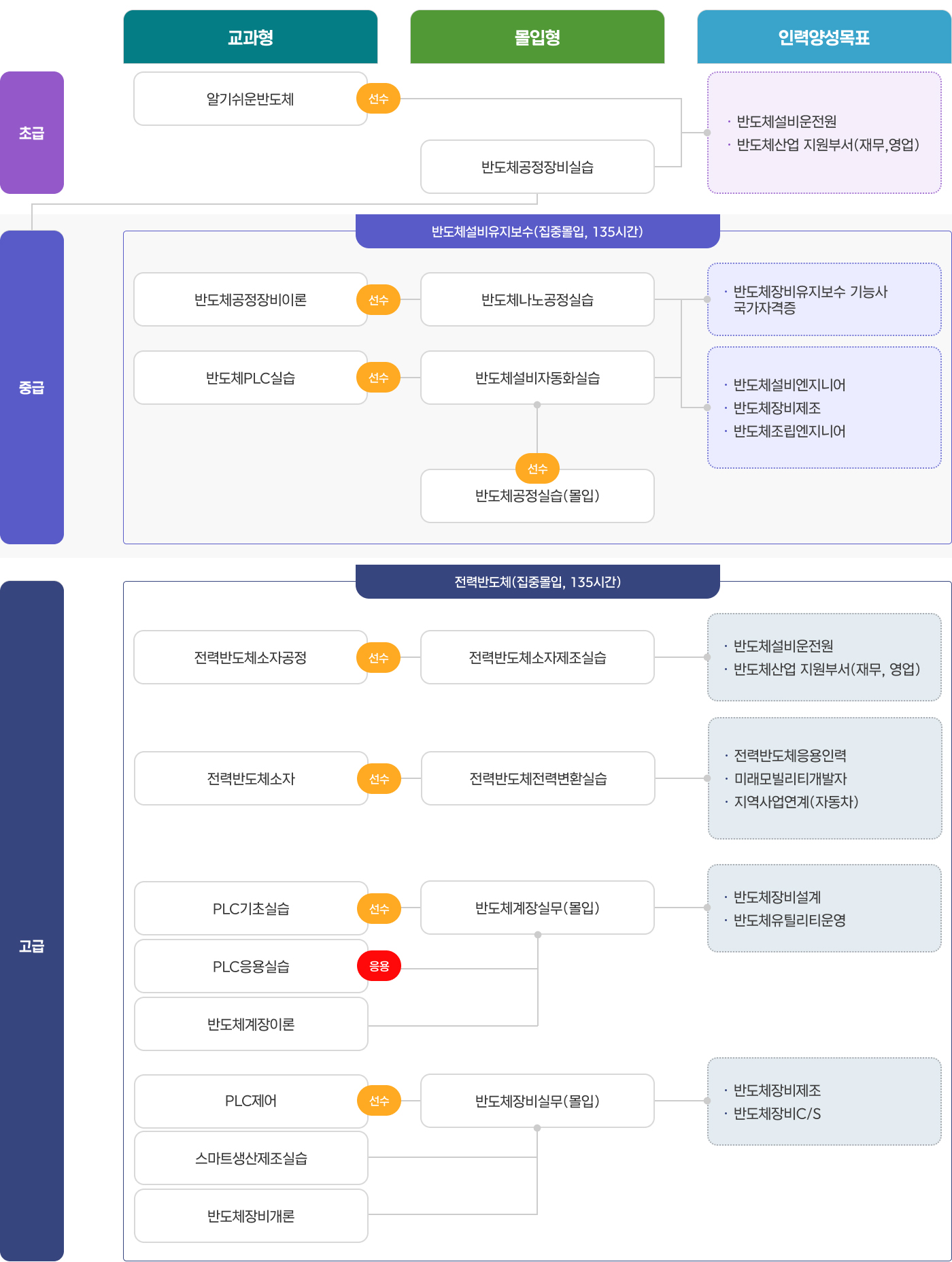This screenshot has width=952, height=1262.
Task: Click the 반도체설비유지보수(집중몰입, 135시간) banner
Action: click(537, 231)
